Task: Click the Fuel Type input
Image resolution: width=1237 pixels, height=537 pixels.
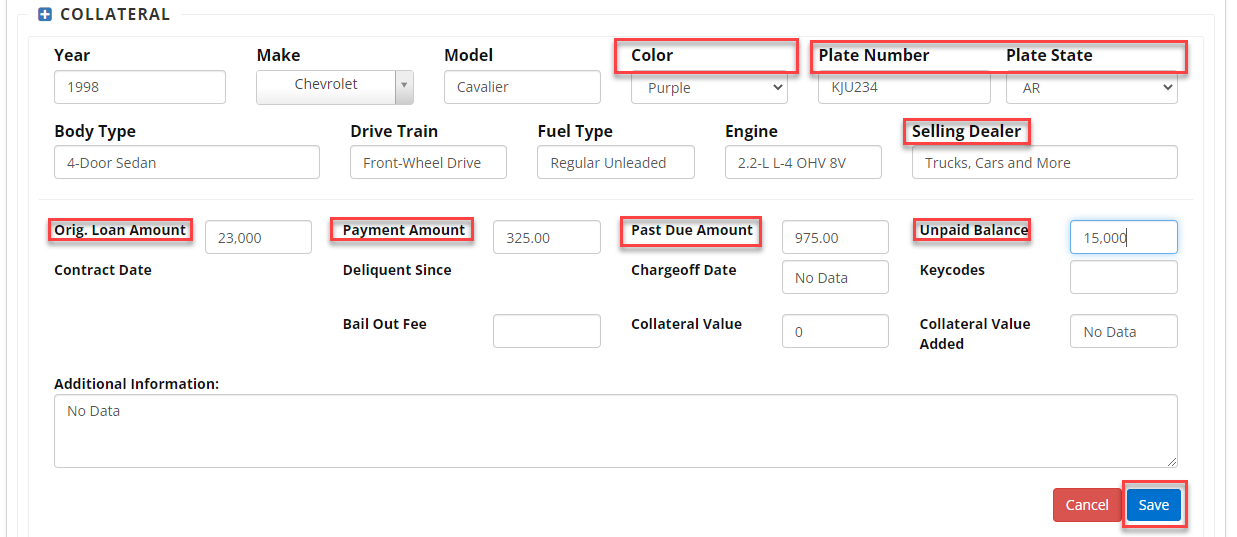Action: tap(615, 163)
